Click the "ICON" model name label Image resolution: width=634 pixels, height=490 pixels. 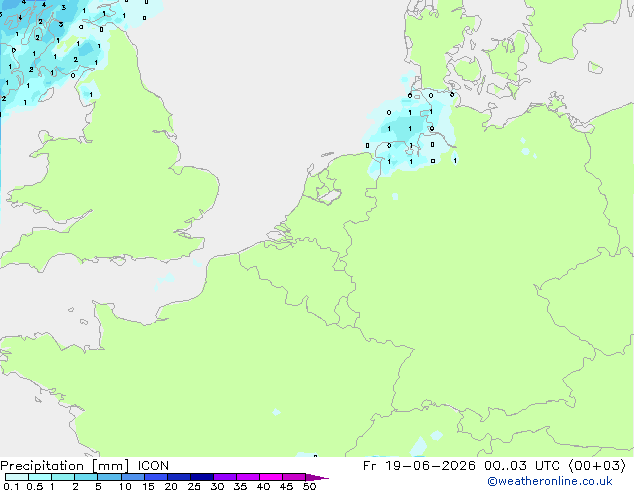(x=153, y=466)
